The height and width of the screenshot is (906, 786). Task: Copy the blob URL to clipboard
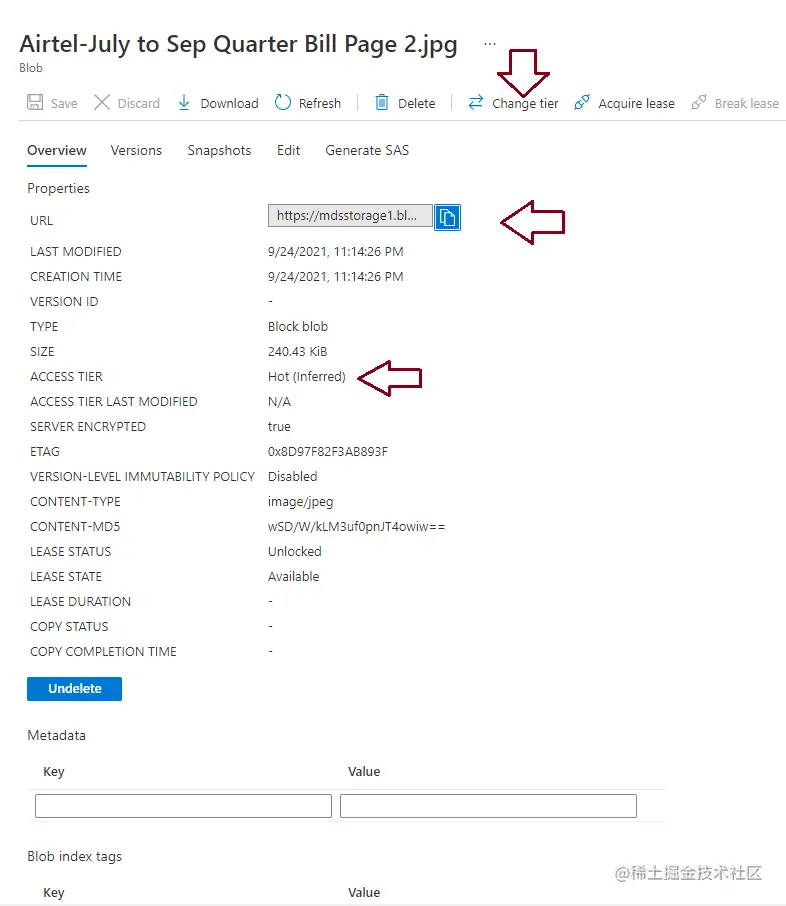[447, 218]
